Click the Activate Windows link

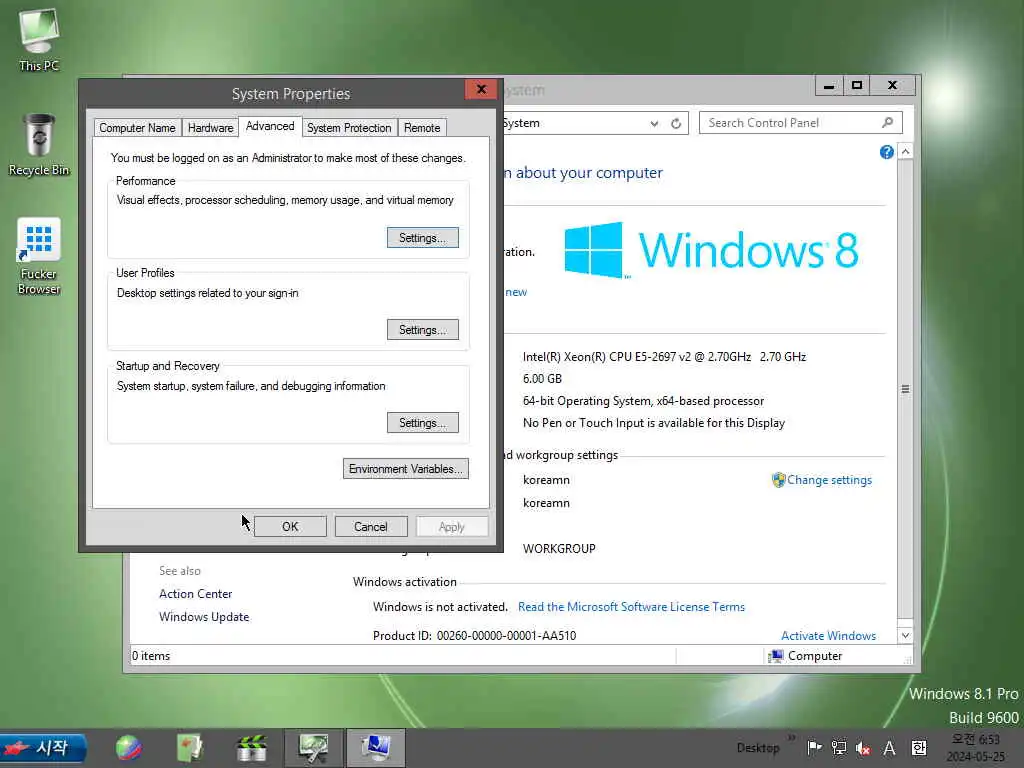(828, 635)
